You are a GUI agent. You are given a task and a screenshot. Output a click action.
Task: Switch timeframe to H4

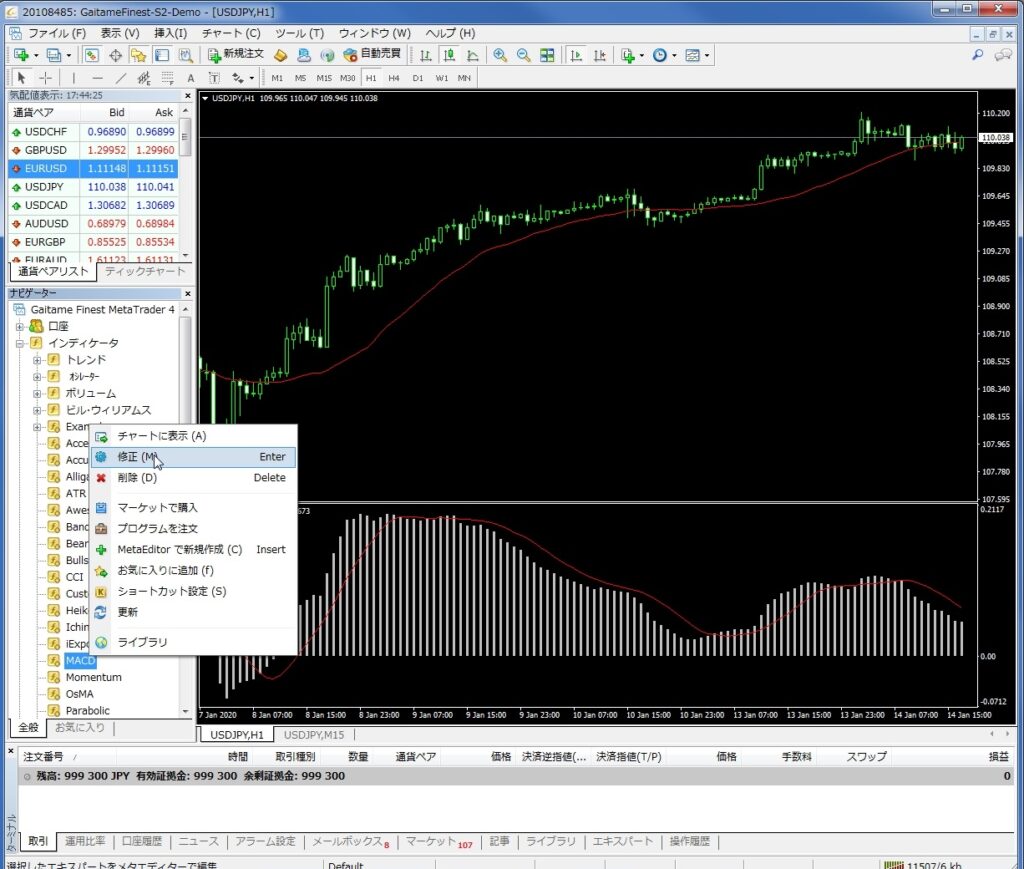click(394, 78)
